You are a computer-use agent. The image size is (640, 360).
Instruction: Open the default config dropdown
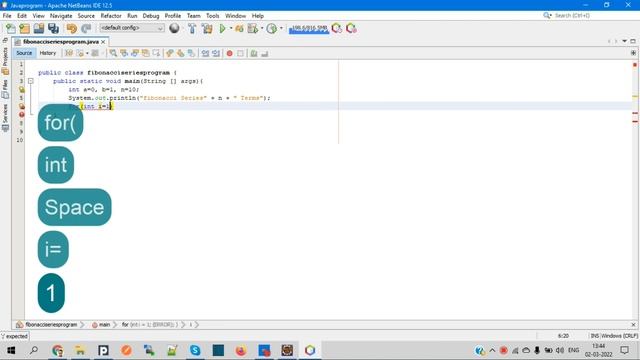pos(132,28)
